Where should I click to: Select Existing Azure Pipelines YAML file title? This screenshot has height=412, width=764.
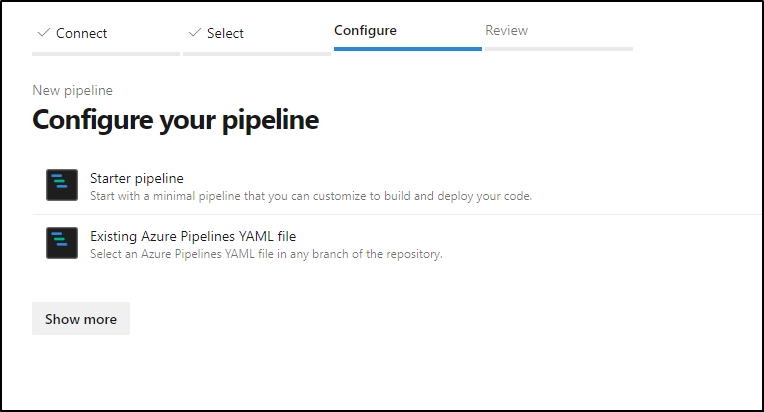(x=193, y=236)
